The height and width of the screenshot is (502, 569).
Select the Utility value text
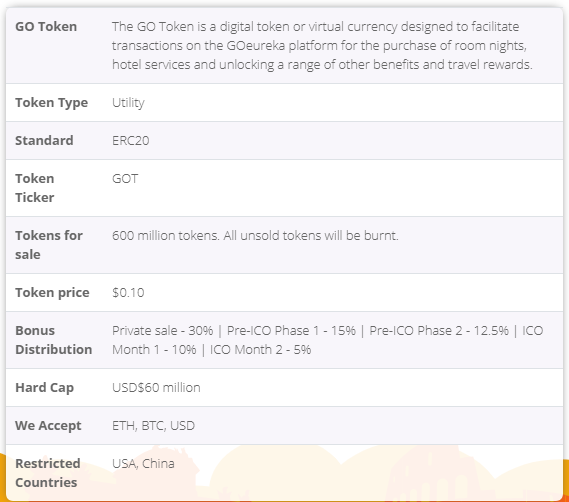(128, 102)
